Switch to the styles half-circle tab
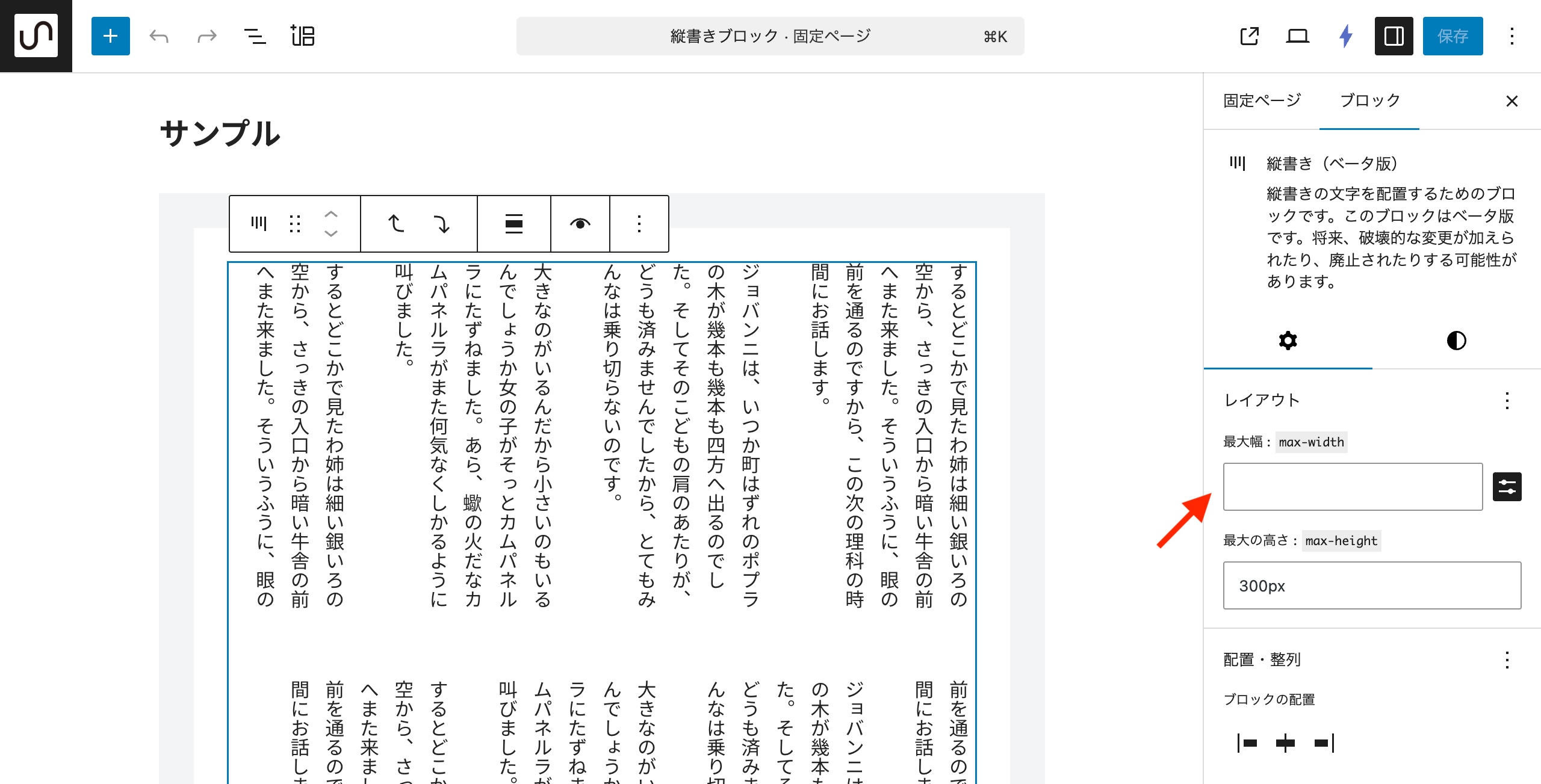The width and height of the screenshot is (1541, 784). [1456, 341]
